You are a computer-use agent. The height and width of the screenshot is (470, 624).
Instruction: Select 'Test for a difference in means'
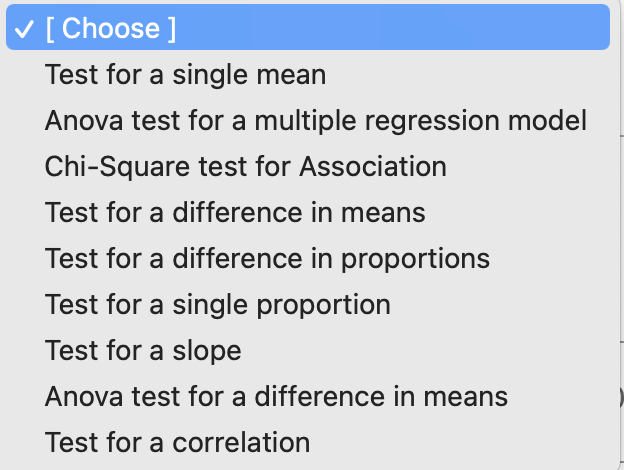pyautogui.click(x=235, y=213)
